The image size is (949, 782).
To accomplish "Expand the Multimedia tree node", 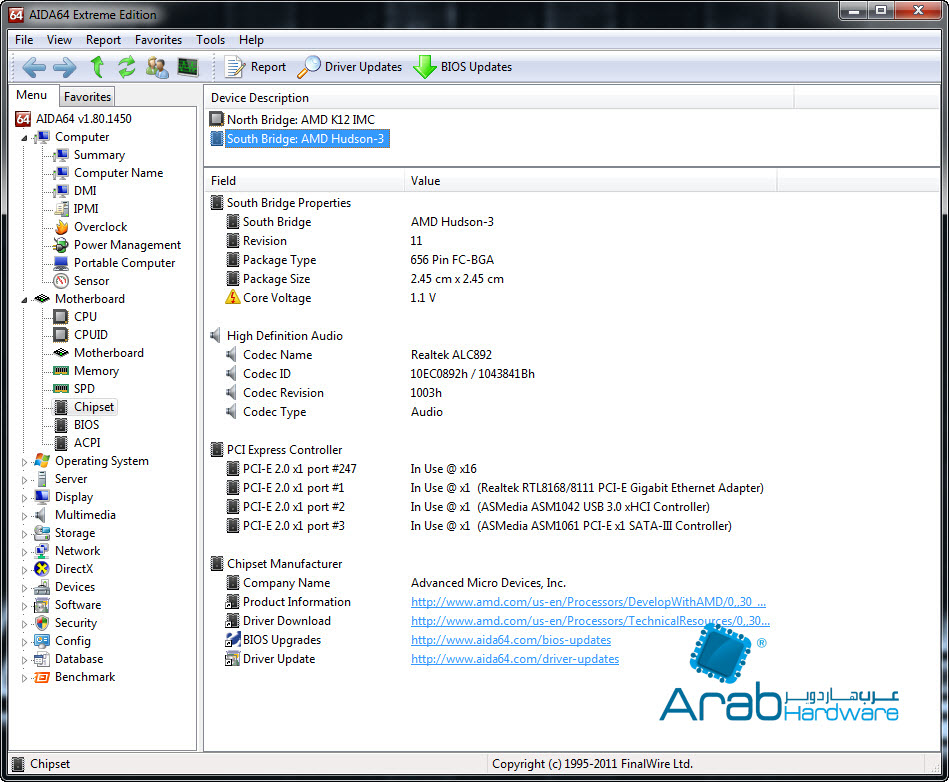I will point(24,516).
